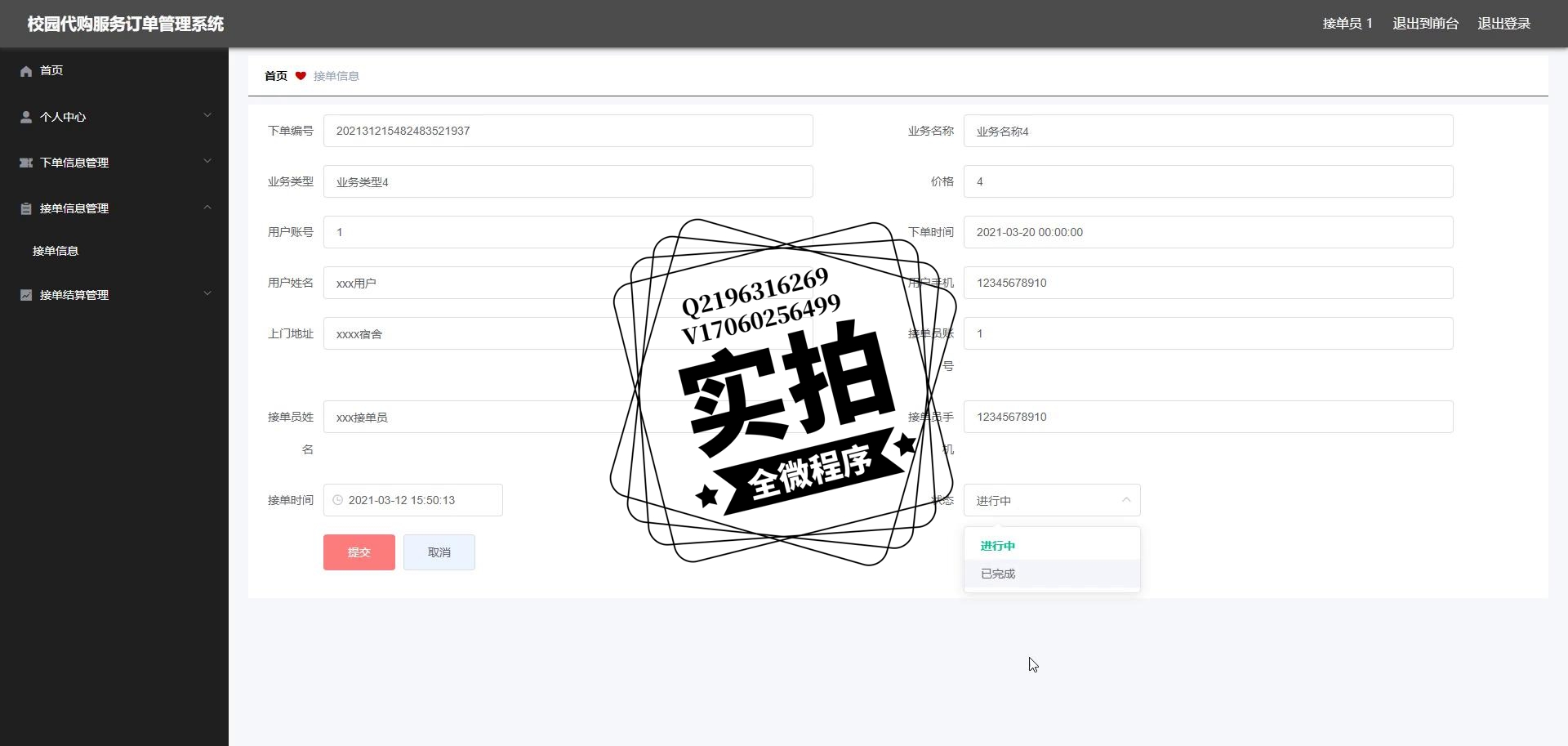The height and width of the screenshot is (746, 1568).
Task: Click the heart icon in breadcrumb
Action: coord(301,76)
